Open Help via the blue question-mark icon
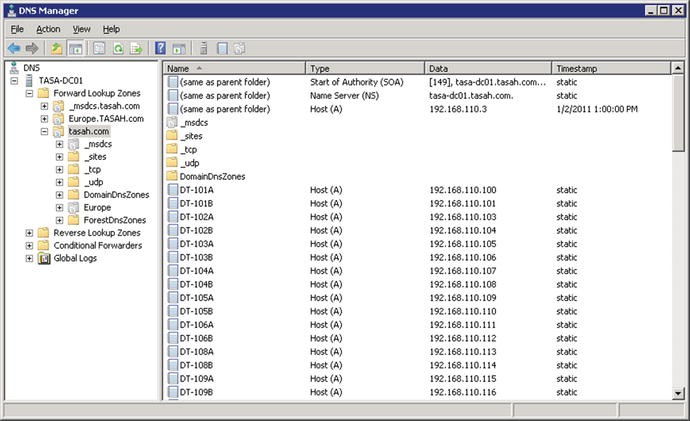 click(x=161, y=48)
